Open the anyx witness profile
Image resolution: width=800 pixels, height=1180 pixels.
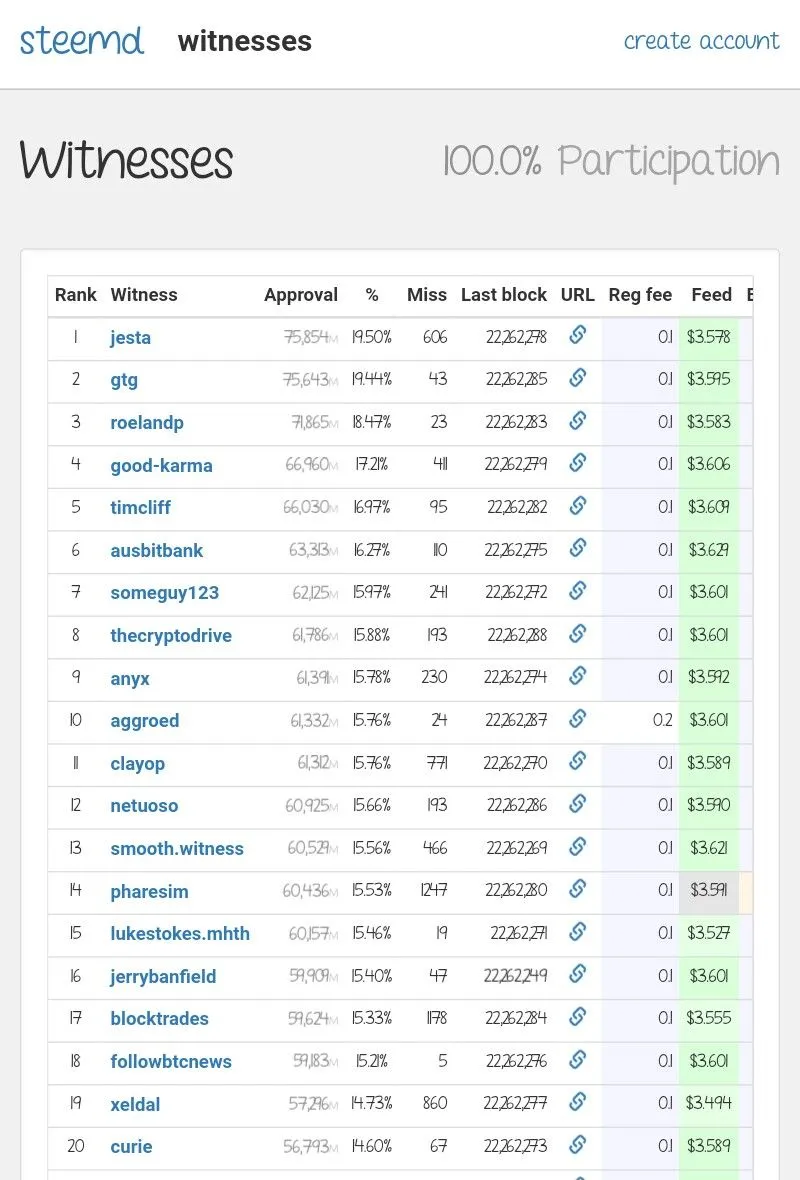point(129,679)
